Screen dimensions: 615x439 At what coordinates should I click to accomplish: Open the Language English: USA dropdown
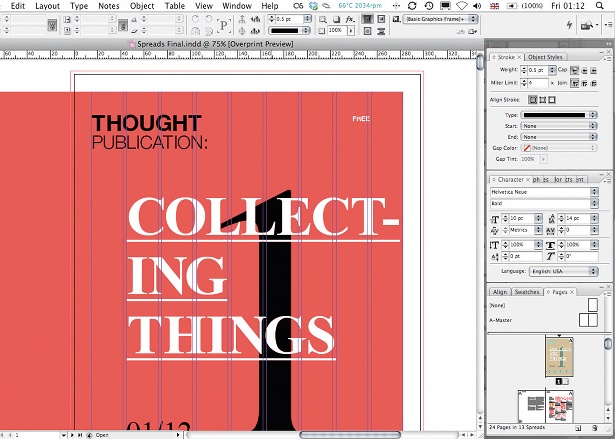pyautogui.click(x=563, y=271)
